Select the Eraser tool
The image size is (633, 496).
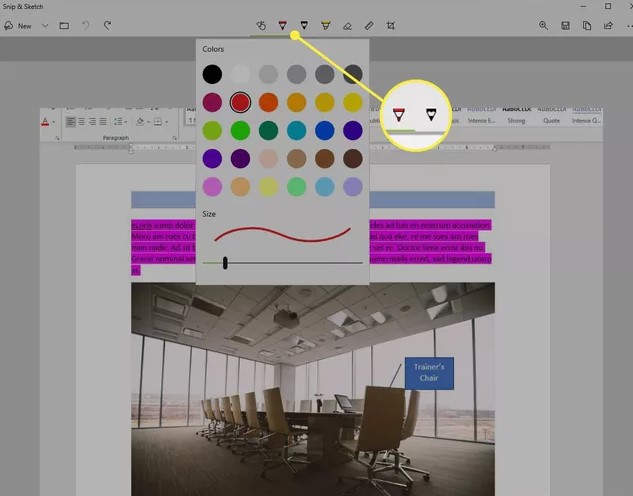[347, 26]
